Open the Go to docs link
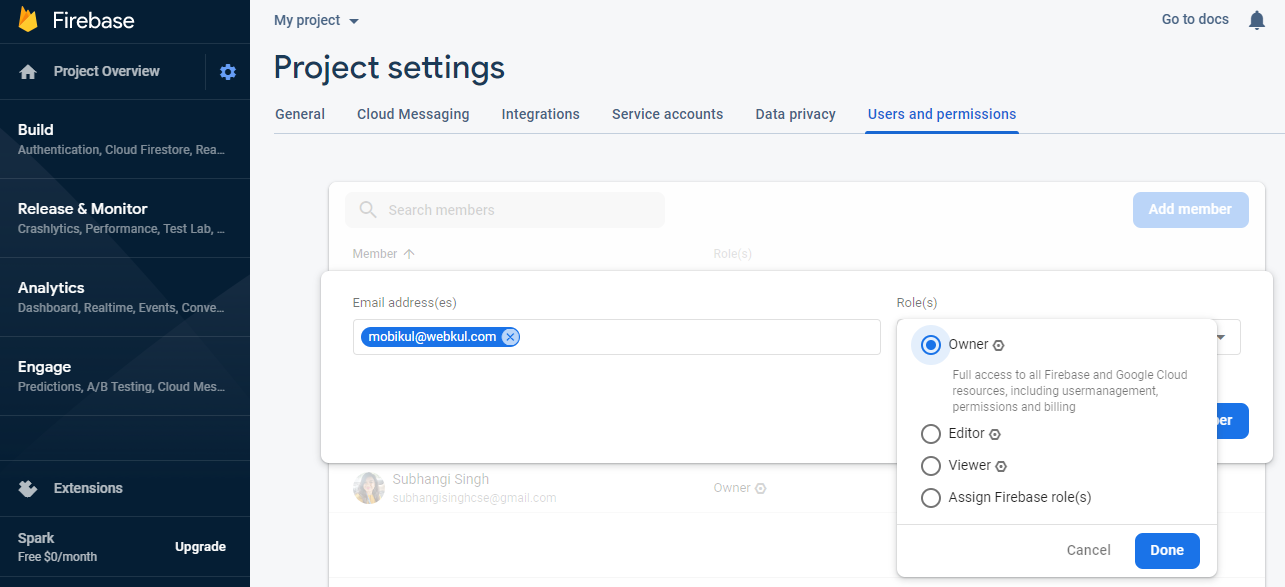The height and width of the screenshot is (587, 1285). tap(1195, 19)
